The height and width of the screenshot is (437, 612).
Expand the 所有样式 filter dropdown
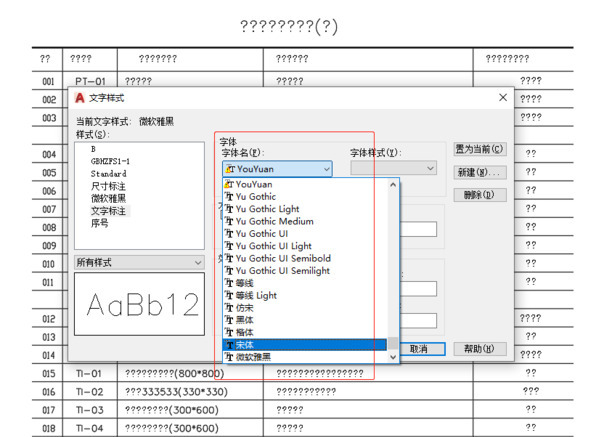pos(139,263)
